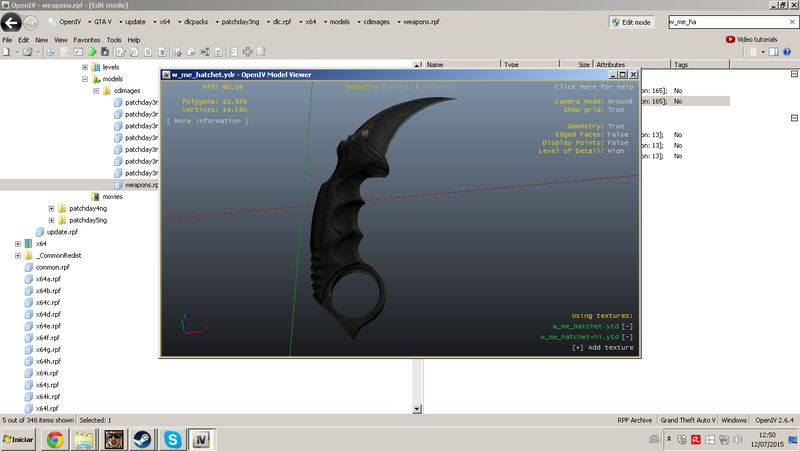Click the More information link in viewer
This screenshot has width=800, height=452.
pyautogui.click(x=208, y=120)
